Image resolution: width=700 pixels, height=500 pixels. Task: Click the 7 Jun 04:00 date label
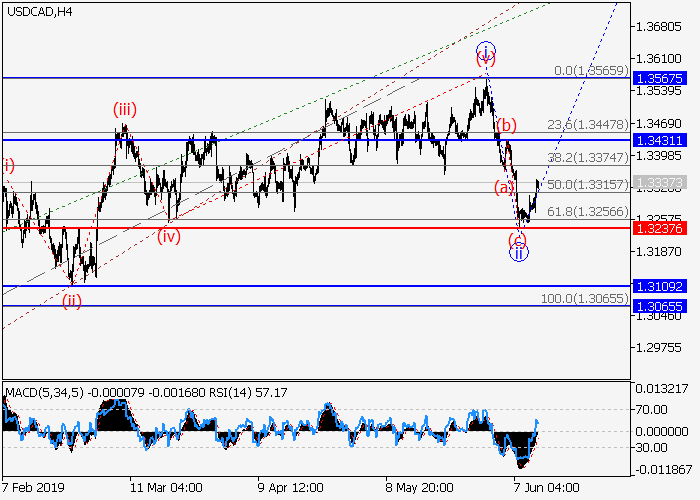click(x=545, y=488)
